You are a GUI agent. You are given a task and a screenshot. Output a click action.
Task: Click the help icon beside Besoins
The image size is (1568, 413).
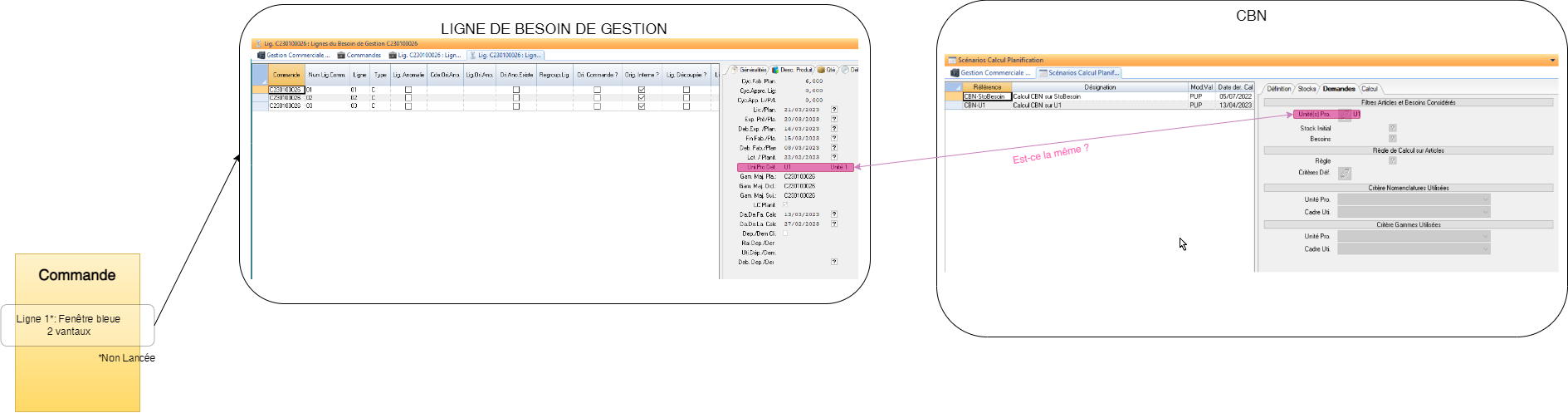pyautogui.click(x=1392, y=139)
